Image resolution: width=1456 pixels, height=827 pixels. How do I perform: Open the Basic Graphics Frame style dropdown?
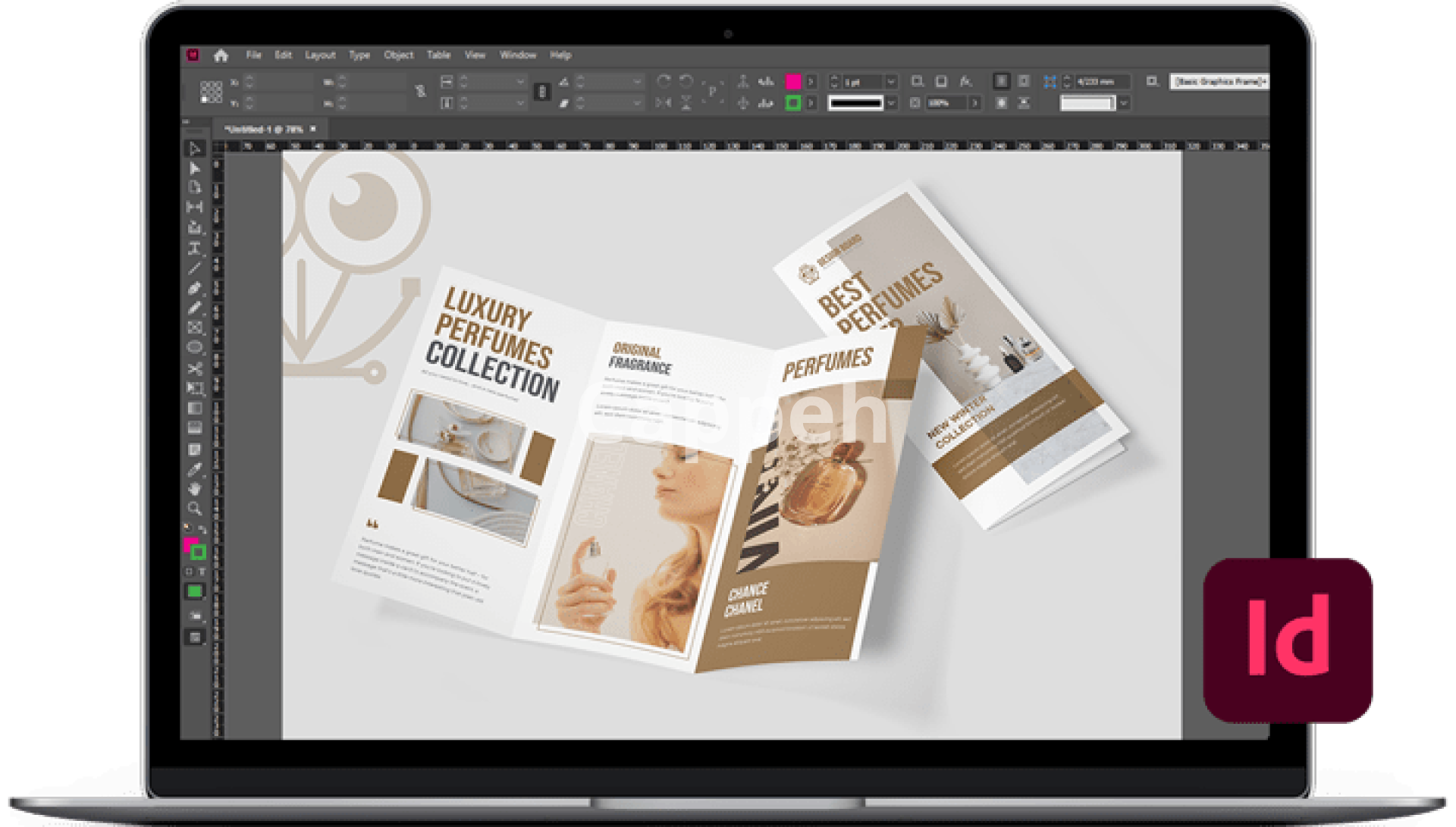coord(1218,81)
